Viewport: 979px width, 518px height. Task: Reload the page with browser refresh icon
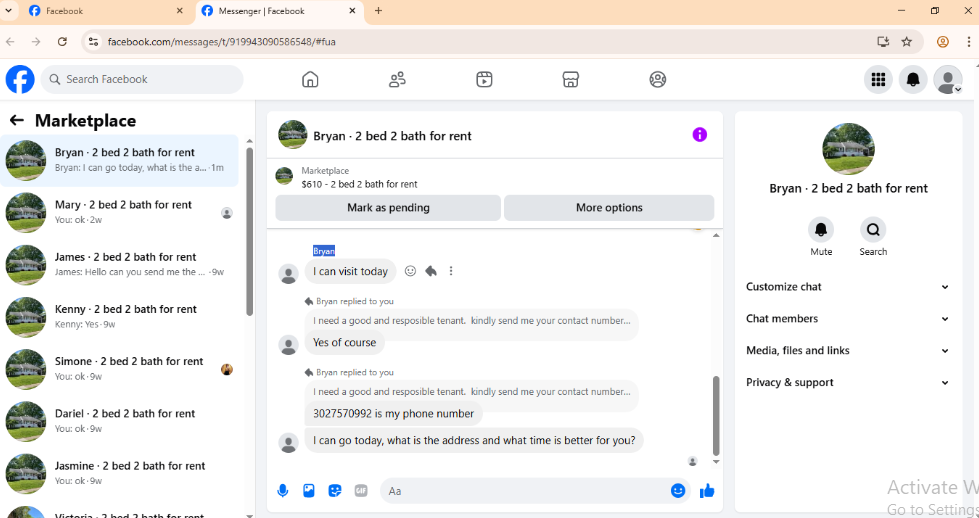(x=62, y=42)
